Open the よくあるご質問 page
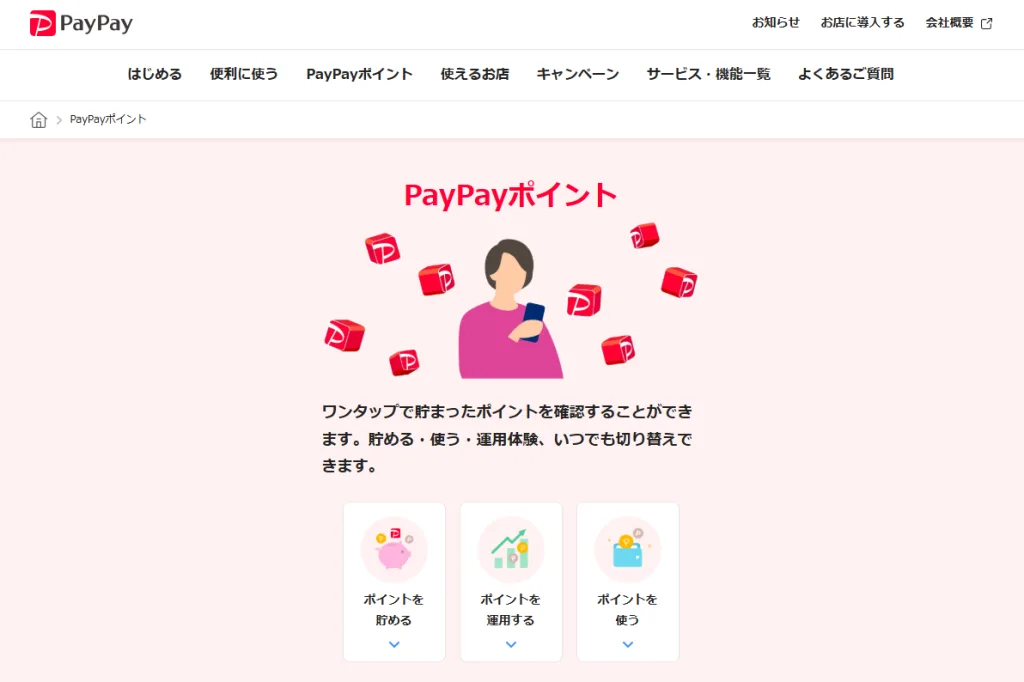The height and width of the screenshot is (682, 1024). tap(846, 74)
